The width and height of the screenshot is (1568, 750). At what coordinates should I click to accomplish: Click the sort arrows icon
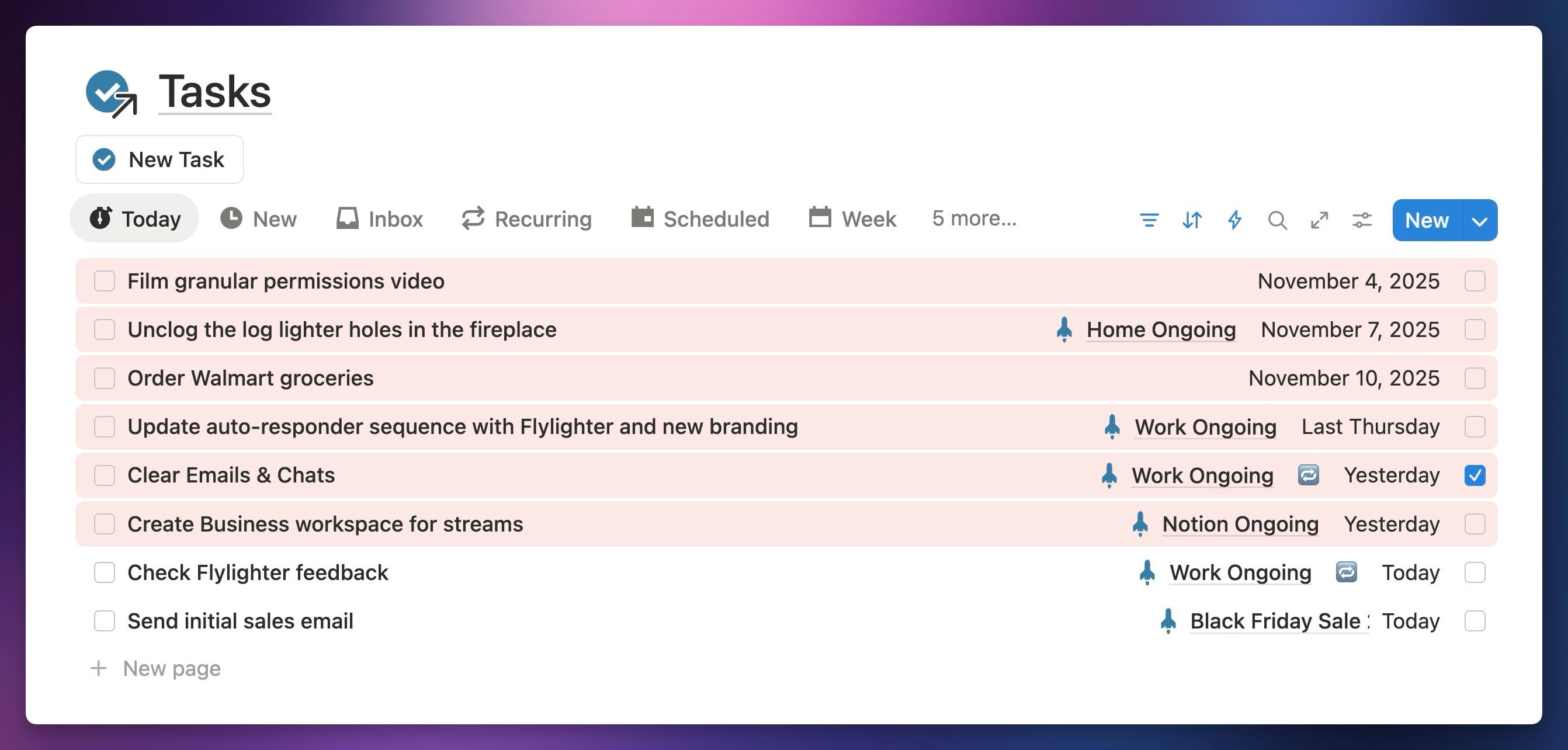point(1192,220)
